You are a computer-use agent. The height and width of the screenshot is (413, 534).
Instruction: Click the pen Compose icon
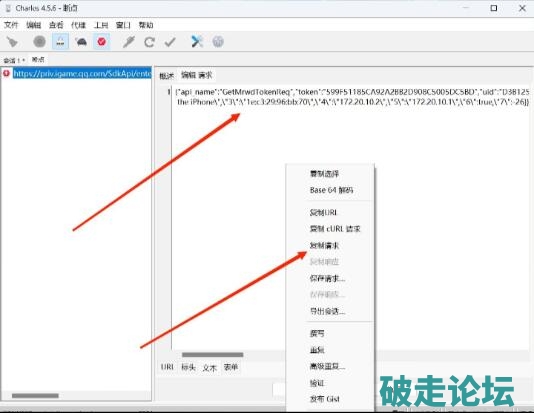click(x=129, y=42)
